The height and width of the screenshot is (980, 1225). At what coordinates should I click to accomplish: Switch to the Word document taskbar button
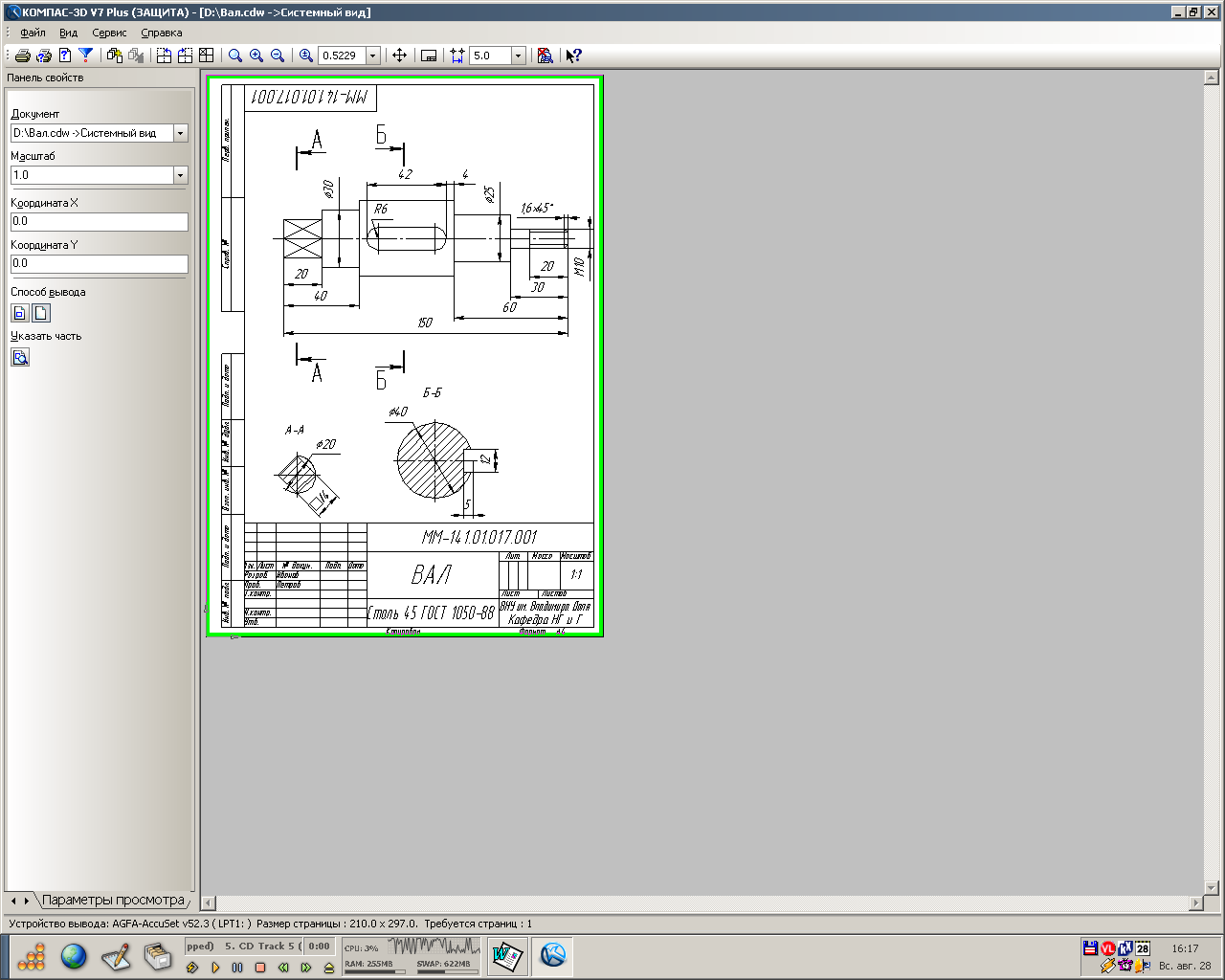click(507, 956)
